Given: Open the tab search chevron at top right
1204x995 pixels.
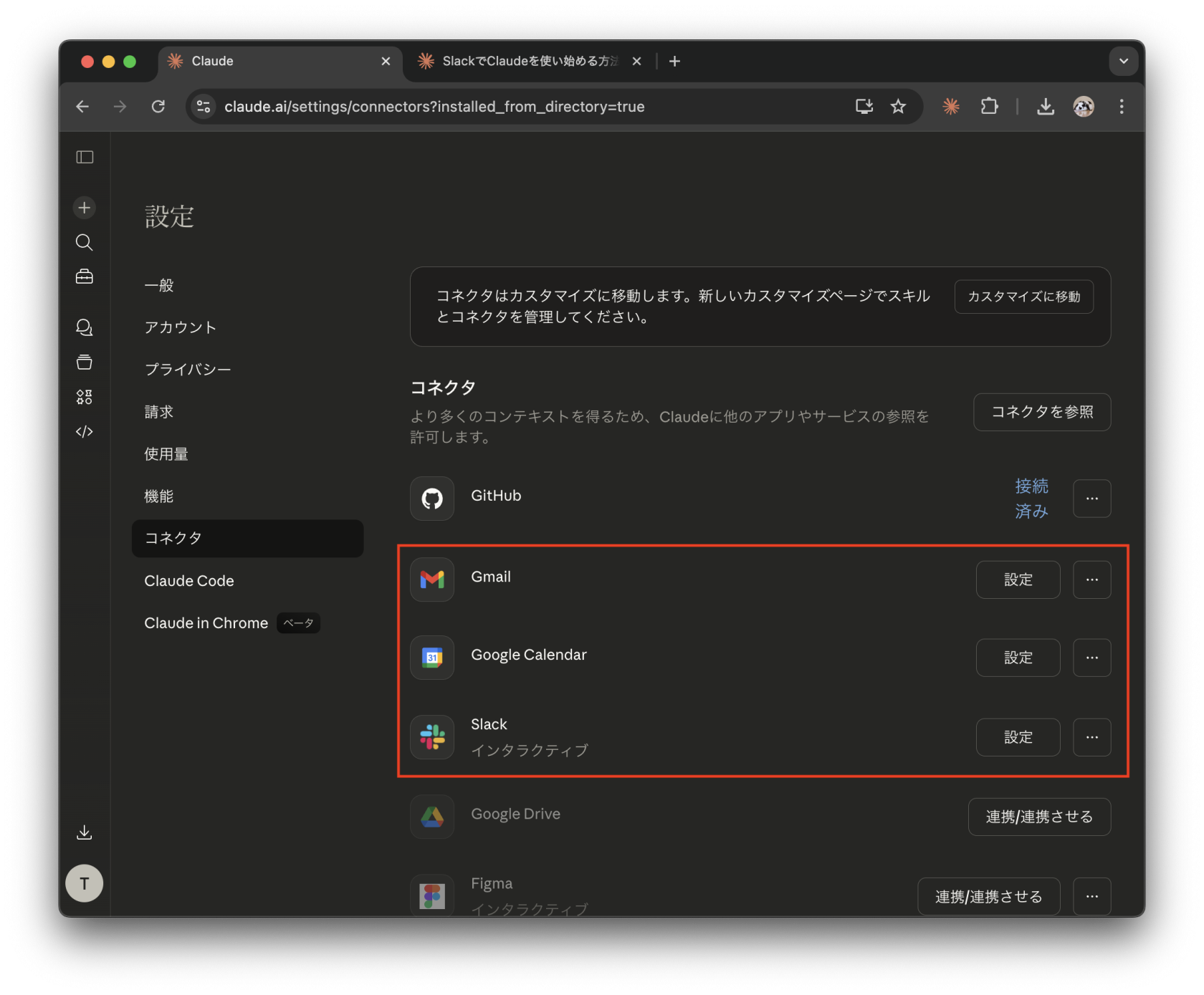Looking at the screenshot, I should coord(1123,61).
